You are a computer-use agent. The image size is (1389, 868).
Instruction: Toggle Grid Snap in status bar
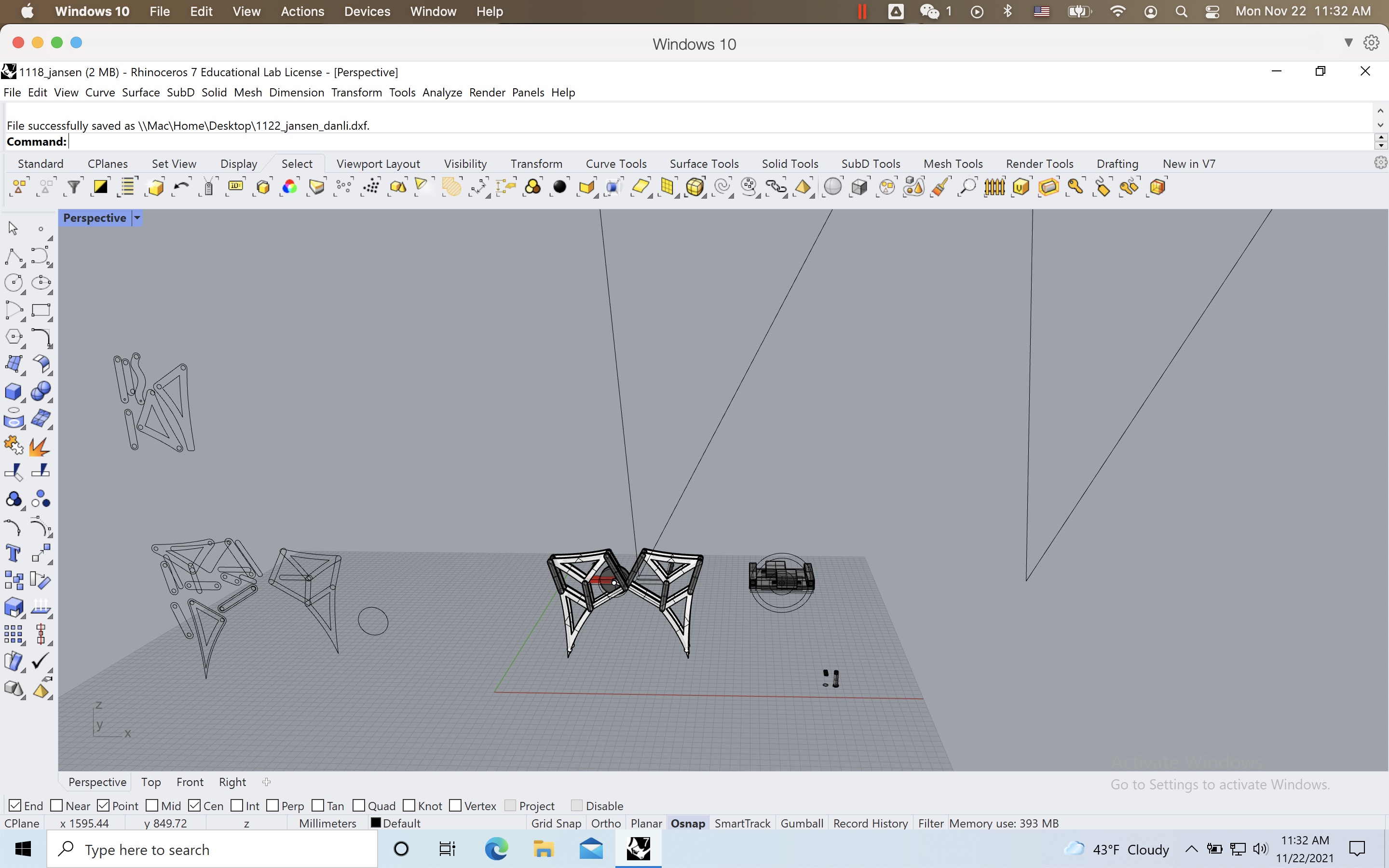(x=556, y=823)
